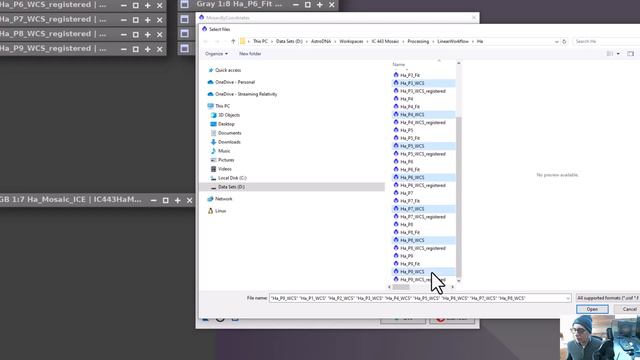Open the 3D Objects folder

coord(229,115)
